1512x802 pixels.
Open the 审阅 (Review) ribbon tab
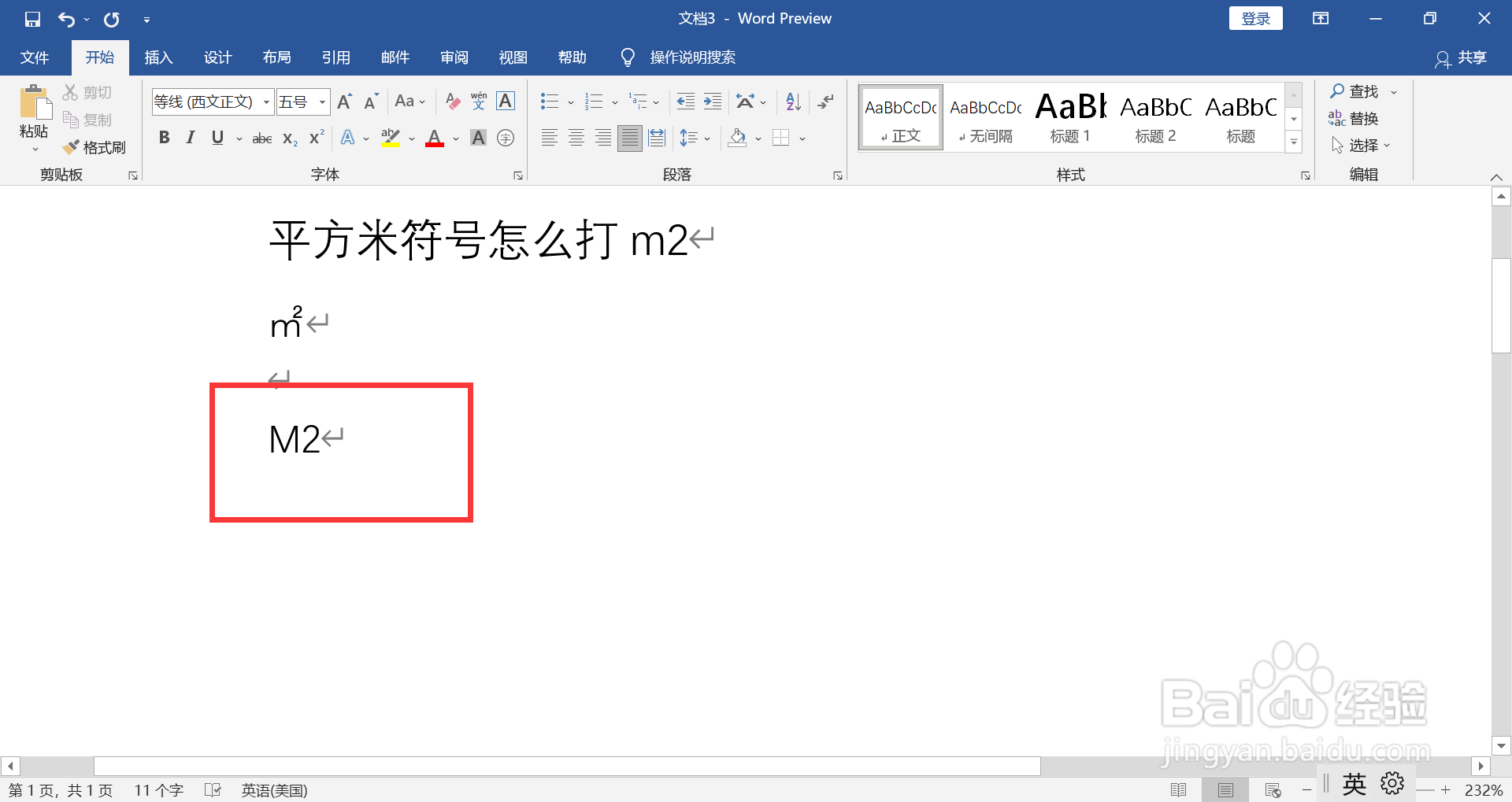[454, 57]
